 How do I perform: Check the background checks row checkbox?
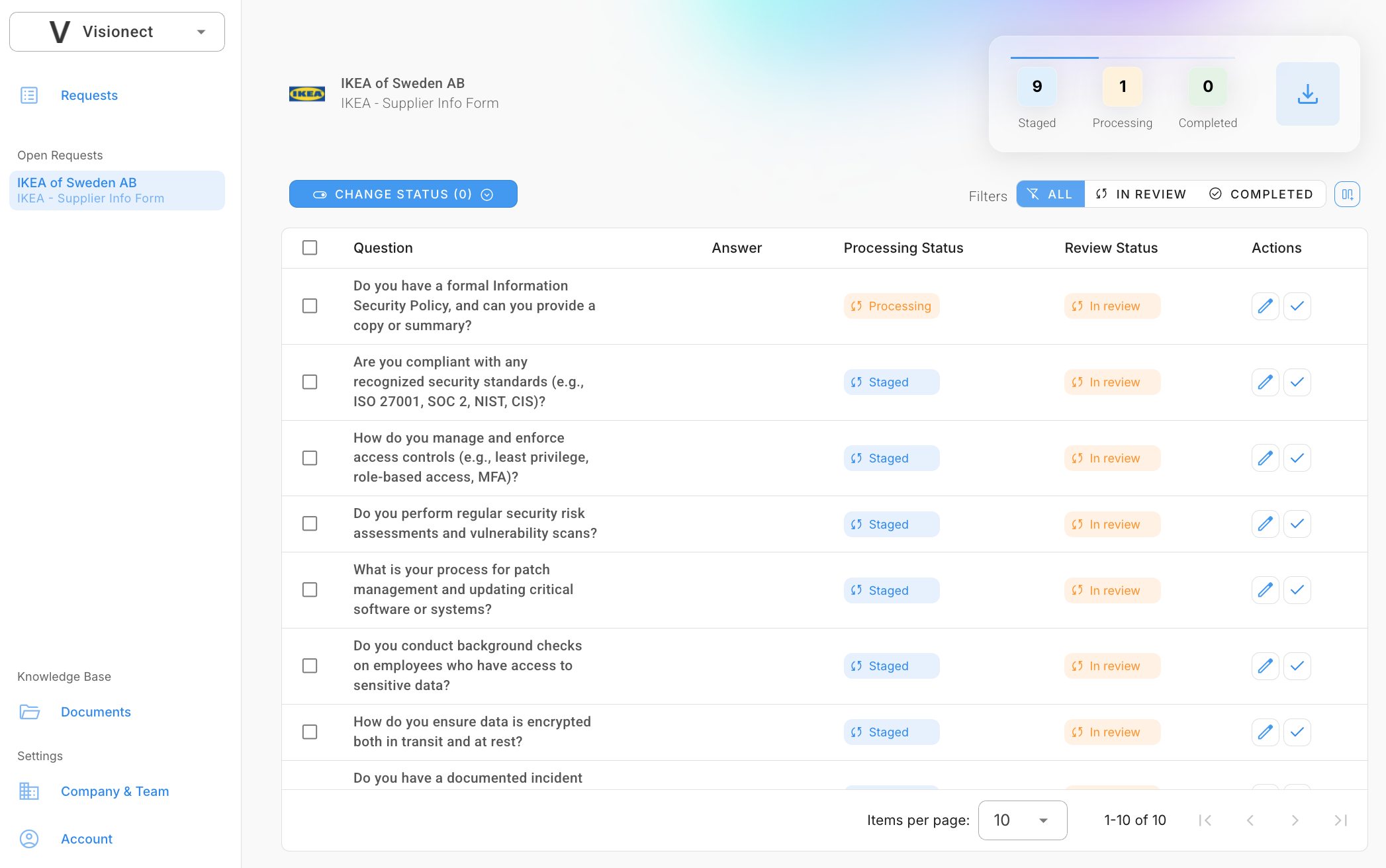(310, 666)
